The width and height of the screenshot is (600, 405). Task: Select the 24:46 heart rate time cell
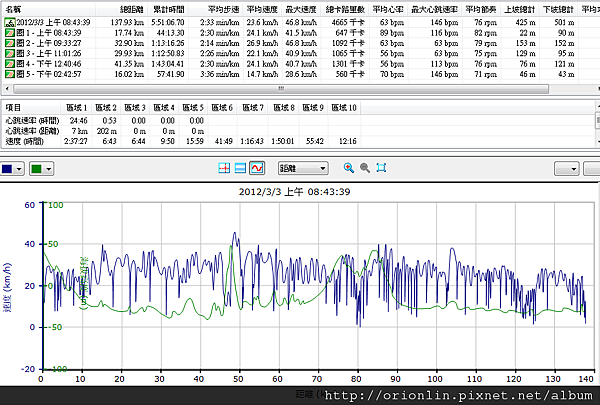coord(79,121)
